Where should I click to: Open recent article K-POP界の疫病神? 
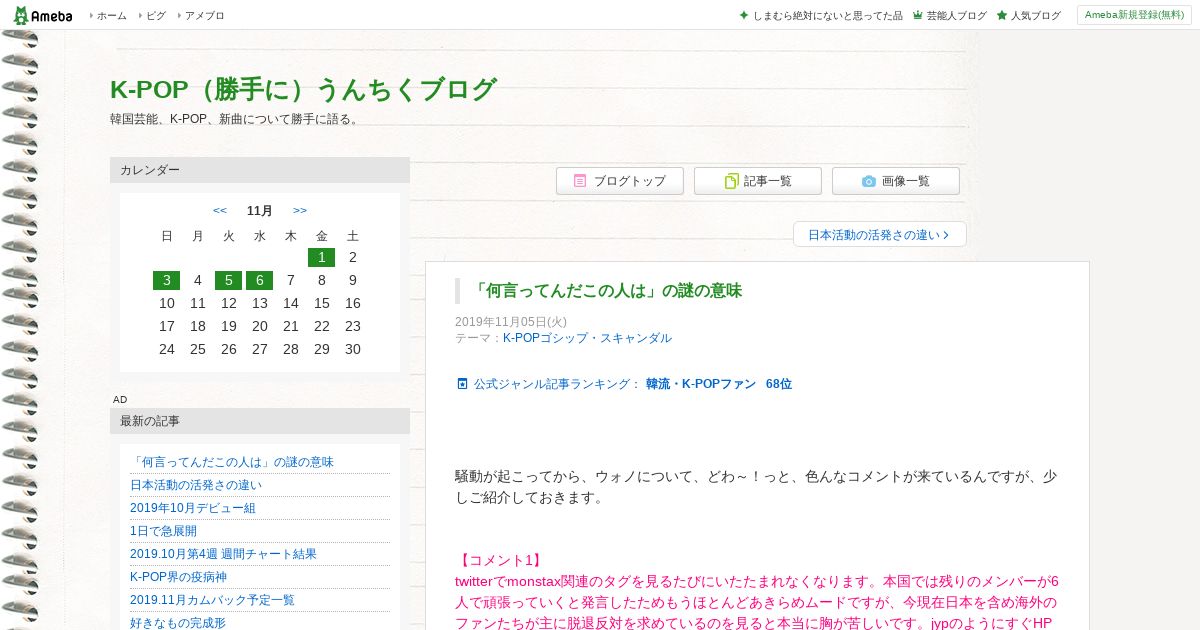pyautogui.click(x=179, y=577)
